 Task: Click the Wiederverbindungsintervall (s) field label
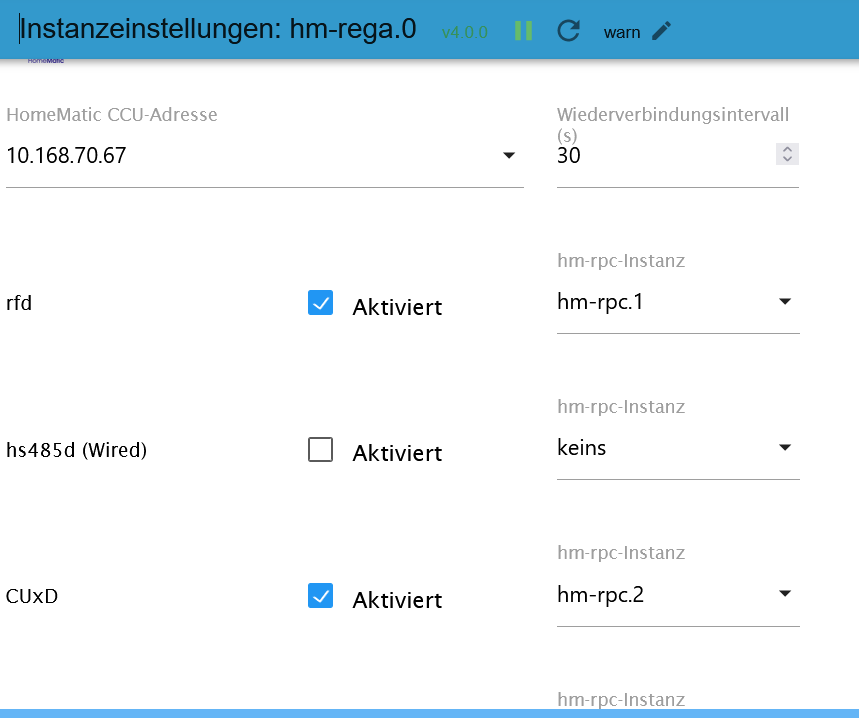tap(673, 124)
